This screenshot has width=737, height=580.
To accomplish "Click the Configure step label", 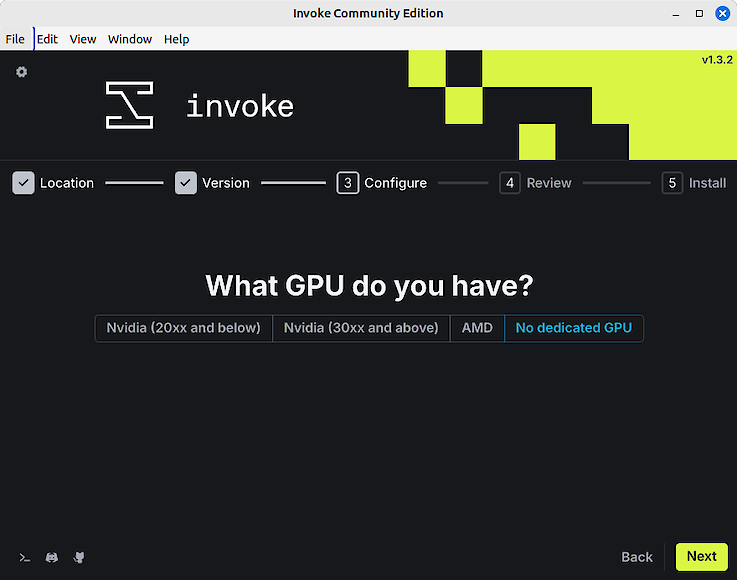I will (395, 183).
